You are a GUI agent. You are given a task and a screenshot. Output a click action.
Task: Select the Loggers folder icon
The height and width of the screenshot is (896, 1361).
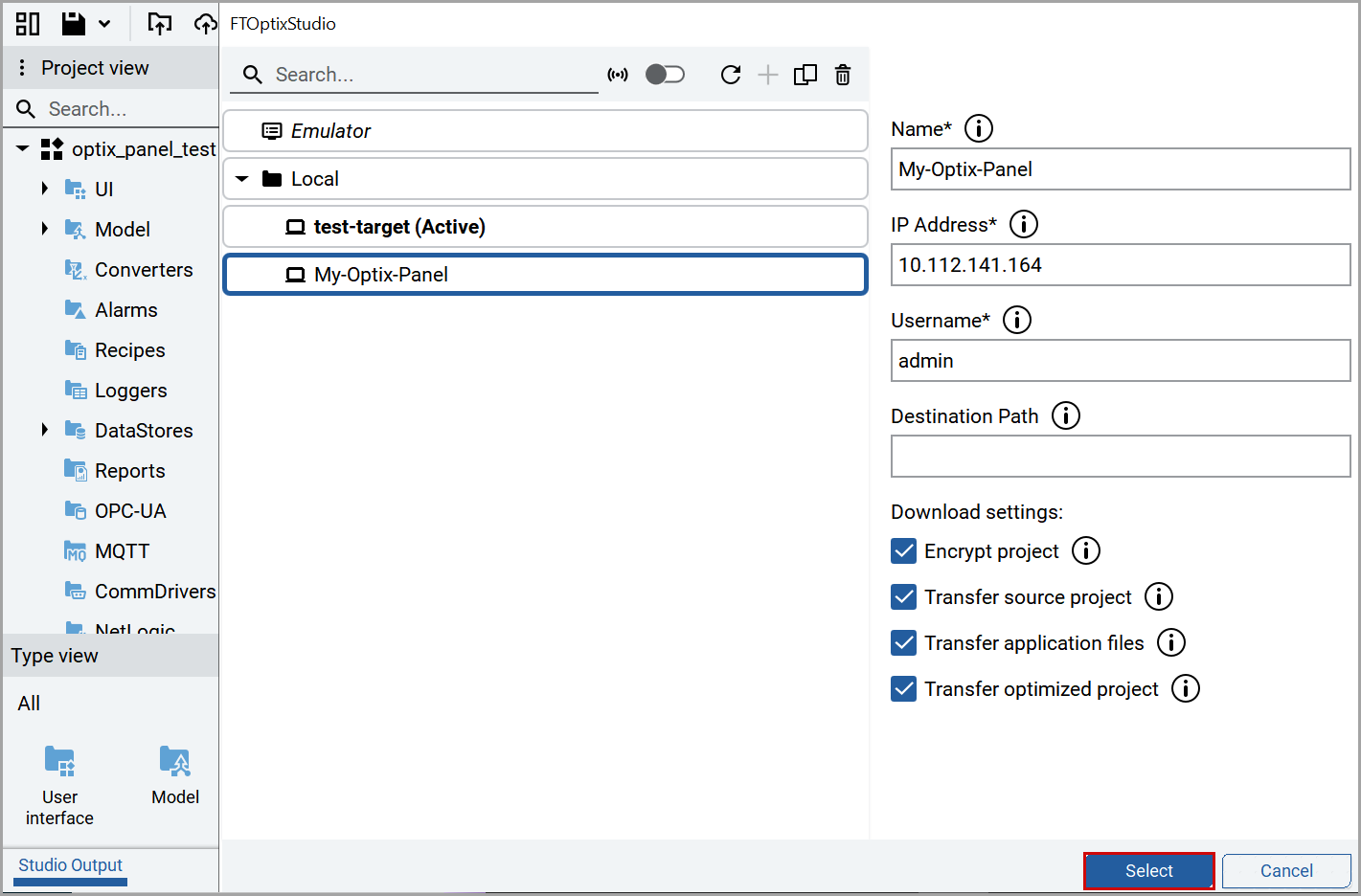click(x=75, y=390)
